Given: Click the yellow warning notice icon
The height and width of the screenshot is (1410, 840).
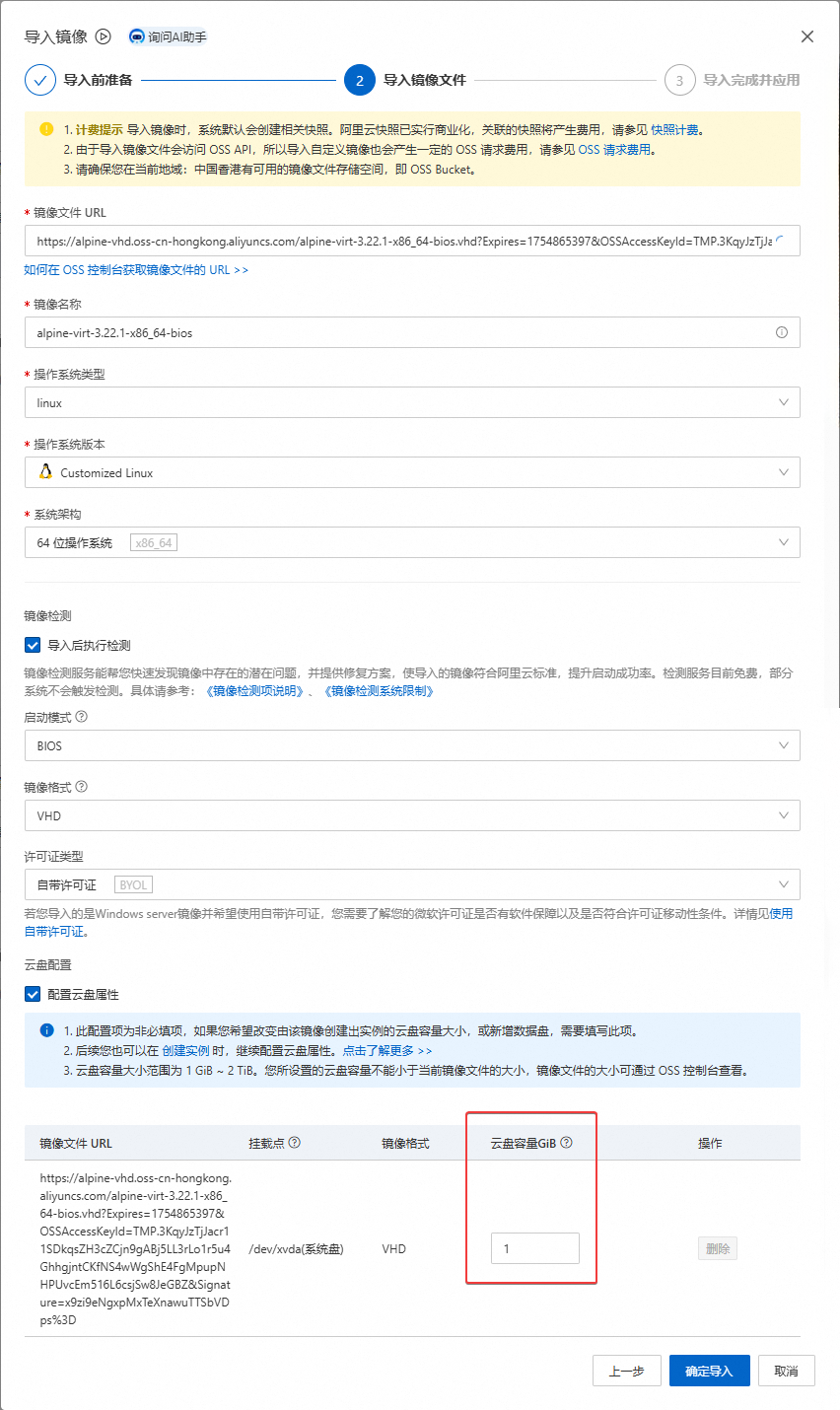Looking at the screenshot, I should pos(46,129).
